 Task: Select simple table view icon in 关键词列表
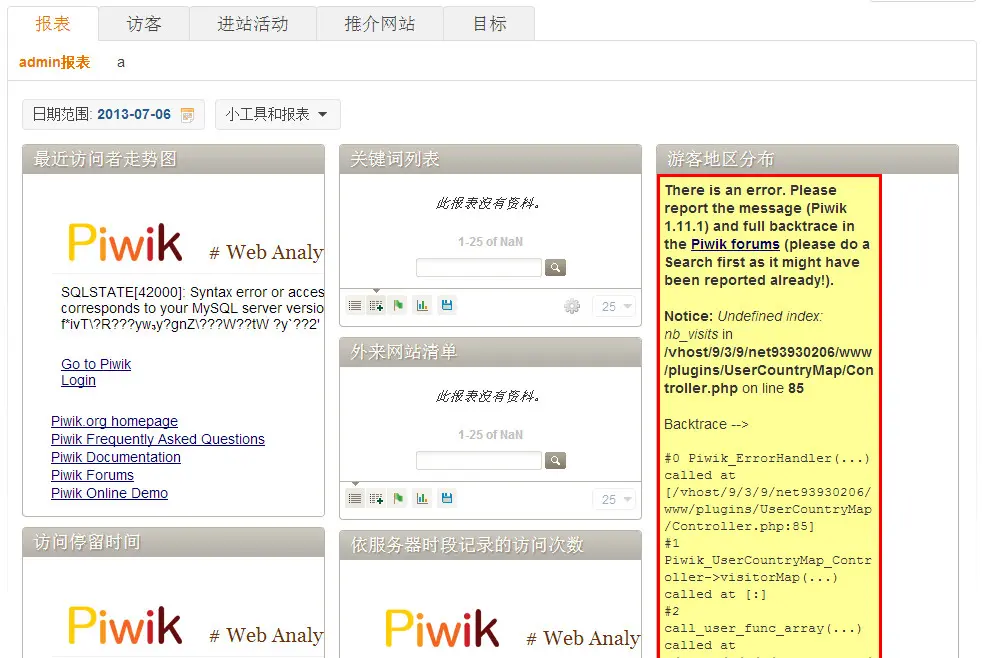[x=355, y=306]
